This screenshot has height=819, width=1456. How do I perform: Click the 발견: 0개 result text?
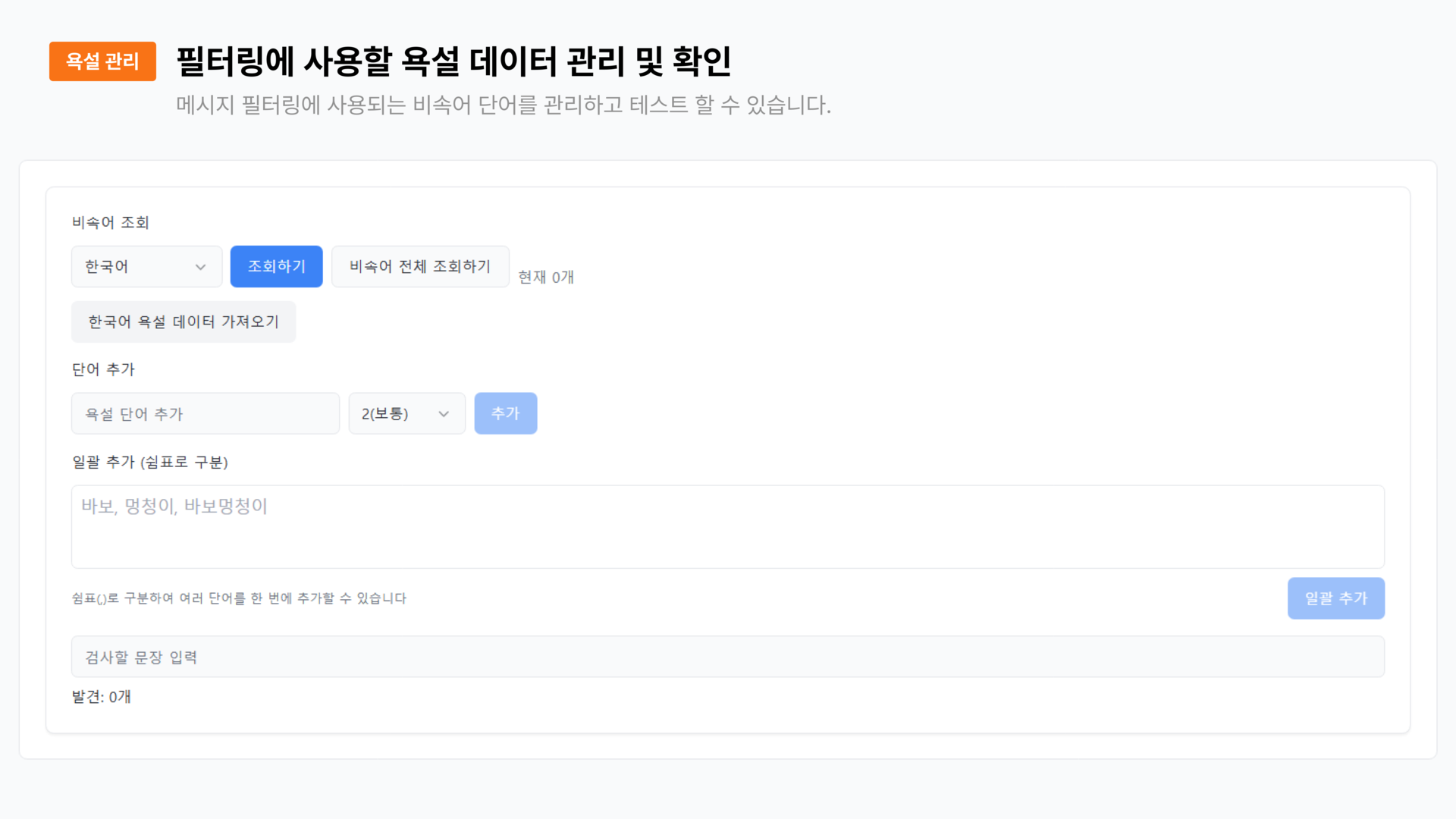point(101,697)
